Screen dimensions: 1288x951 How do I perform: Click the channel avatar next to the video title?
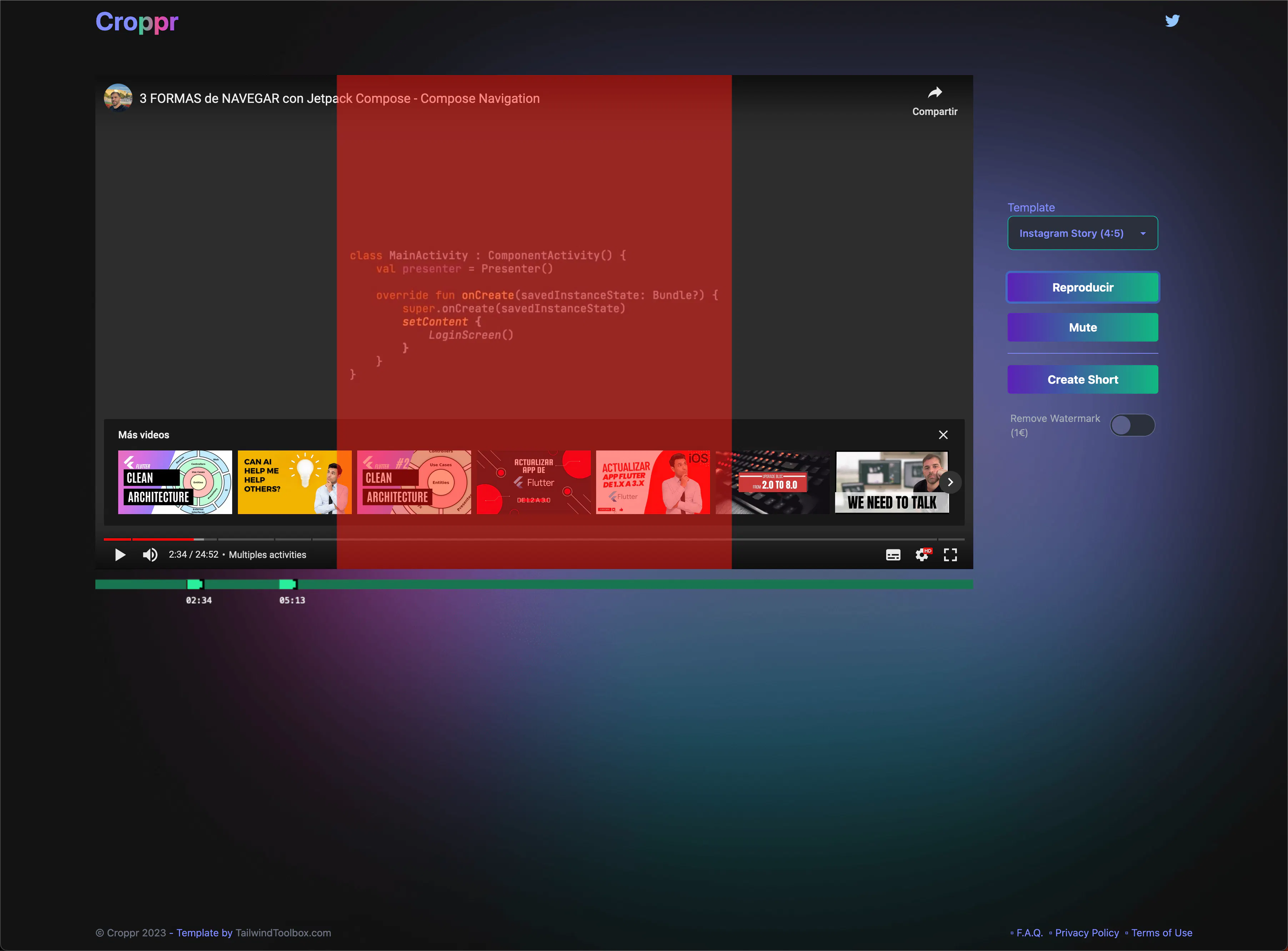[118, 98]
